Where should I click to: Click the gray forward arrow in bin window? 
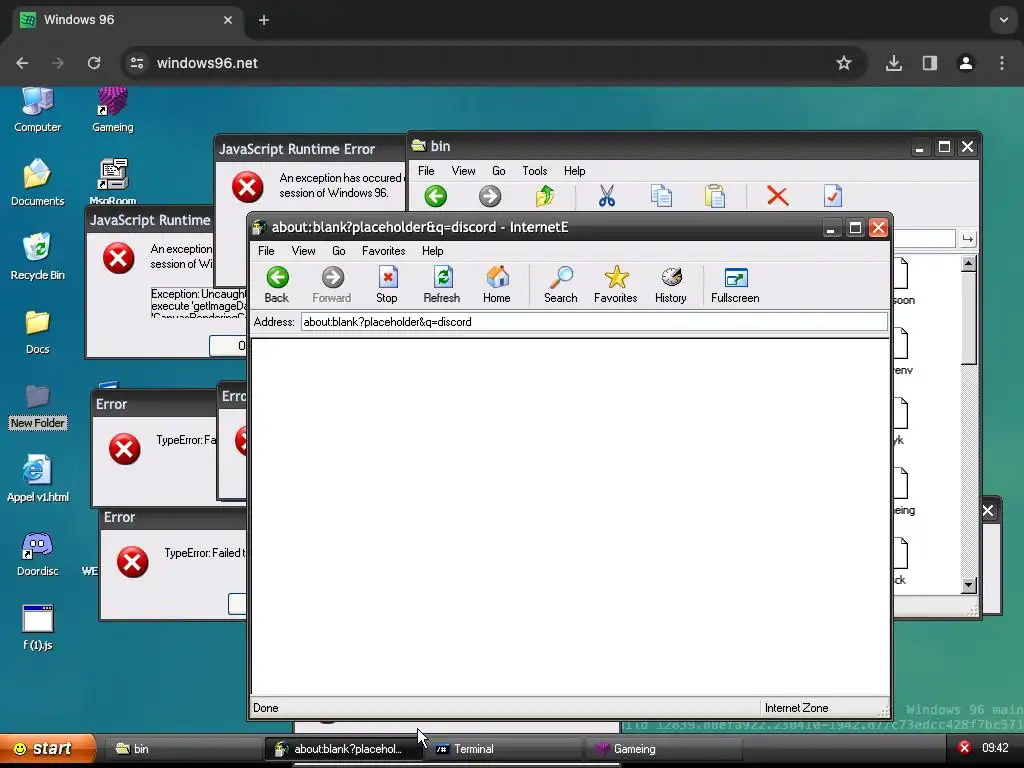coord(490,196)
